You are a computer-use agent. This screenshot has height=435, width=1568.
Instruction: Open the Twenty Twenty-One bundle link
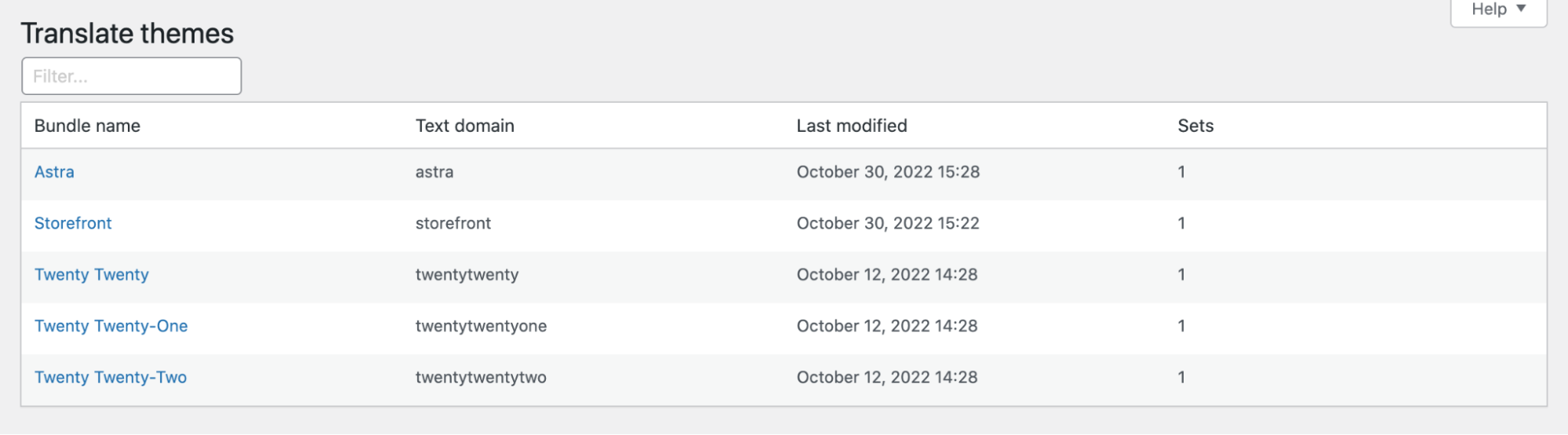tap(111, 326)
